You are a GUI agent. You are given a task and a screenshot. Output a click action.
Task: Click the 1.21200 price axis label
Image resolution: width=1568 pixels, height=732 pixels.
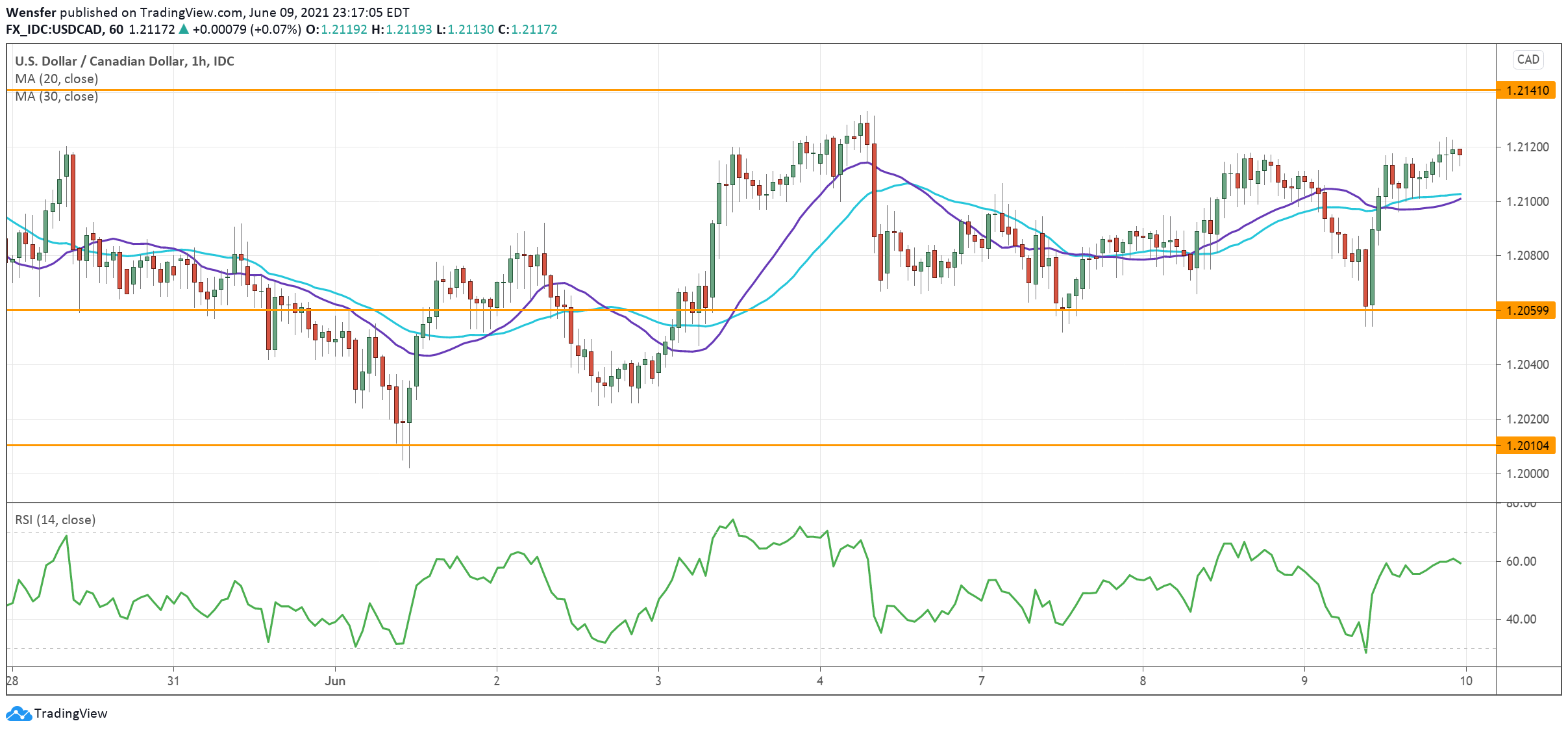pyautogui.click(x=1527, y=147)
